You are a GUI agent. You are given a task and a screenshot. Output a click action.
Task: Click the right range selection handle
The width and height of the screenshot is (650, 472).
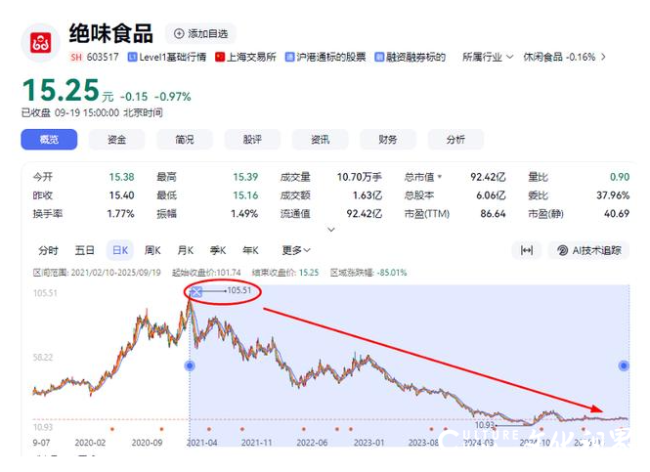coord(625,366)
